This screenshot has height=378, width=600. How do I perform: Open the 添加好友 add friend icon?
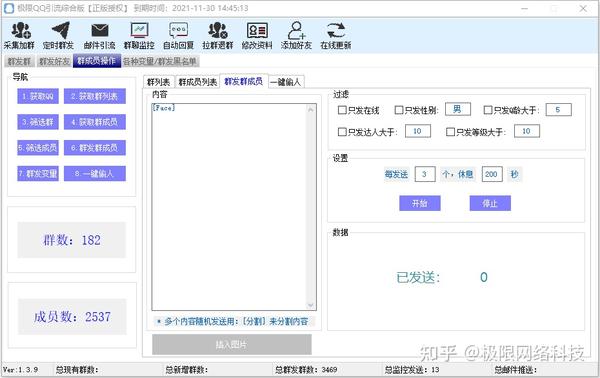tap(297, 36)
